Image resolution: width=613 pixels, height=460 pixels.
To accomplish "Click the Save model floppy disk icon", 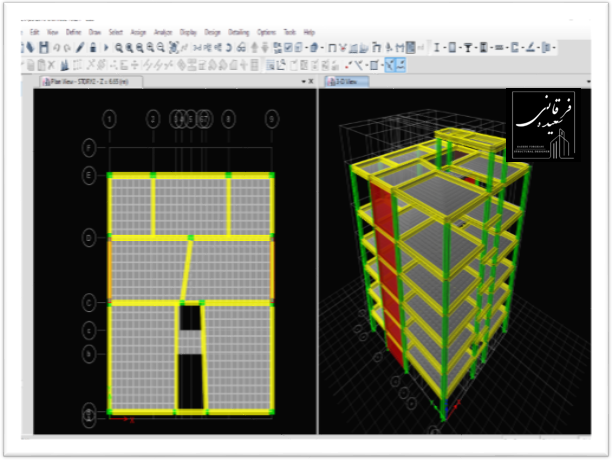I will [43, 47].
